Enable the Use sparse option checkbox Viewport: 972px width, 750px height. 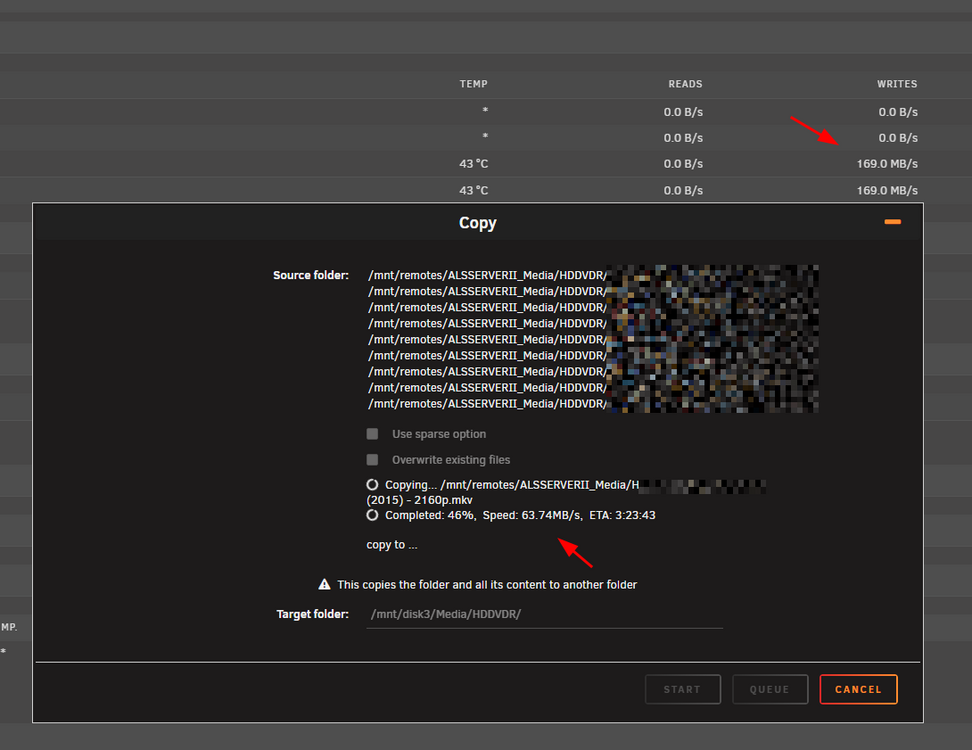point(372,434)
